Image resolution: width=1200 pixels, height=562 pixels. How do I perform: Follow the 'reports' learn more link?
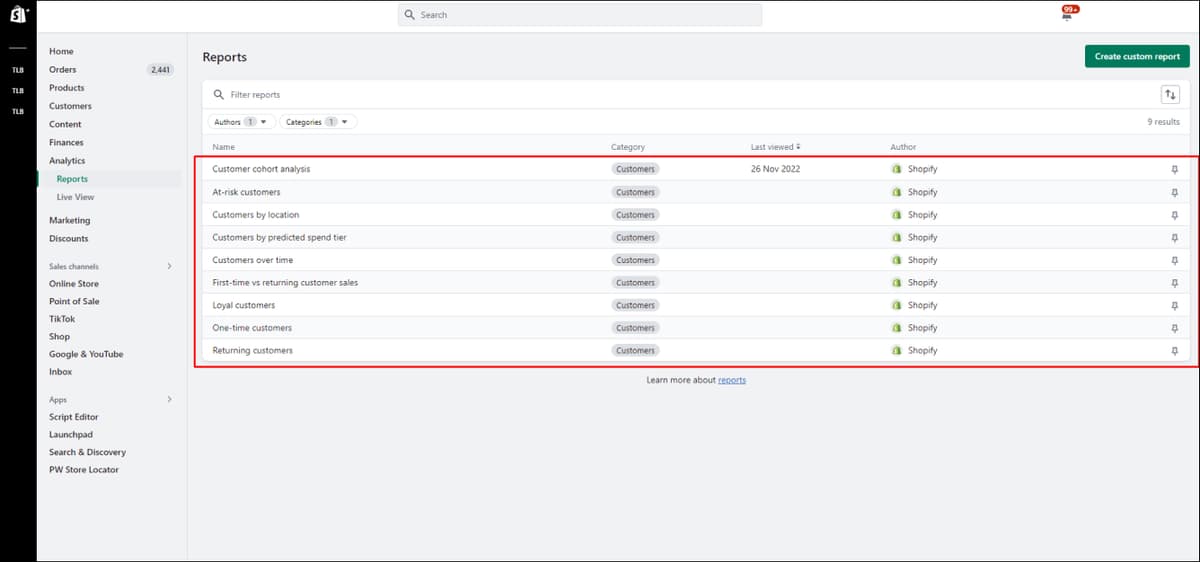tap(732, 380)
